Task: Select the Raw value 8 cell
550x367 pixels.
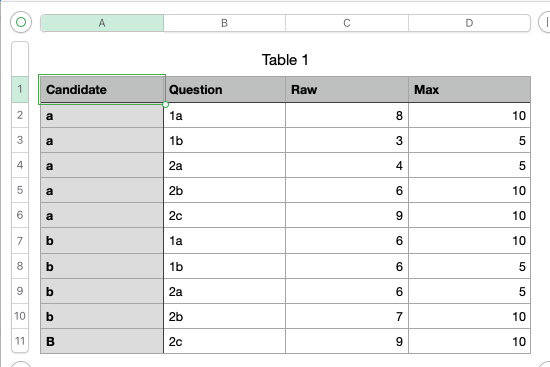Action: pos(347,115)
